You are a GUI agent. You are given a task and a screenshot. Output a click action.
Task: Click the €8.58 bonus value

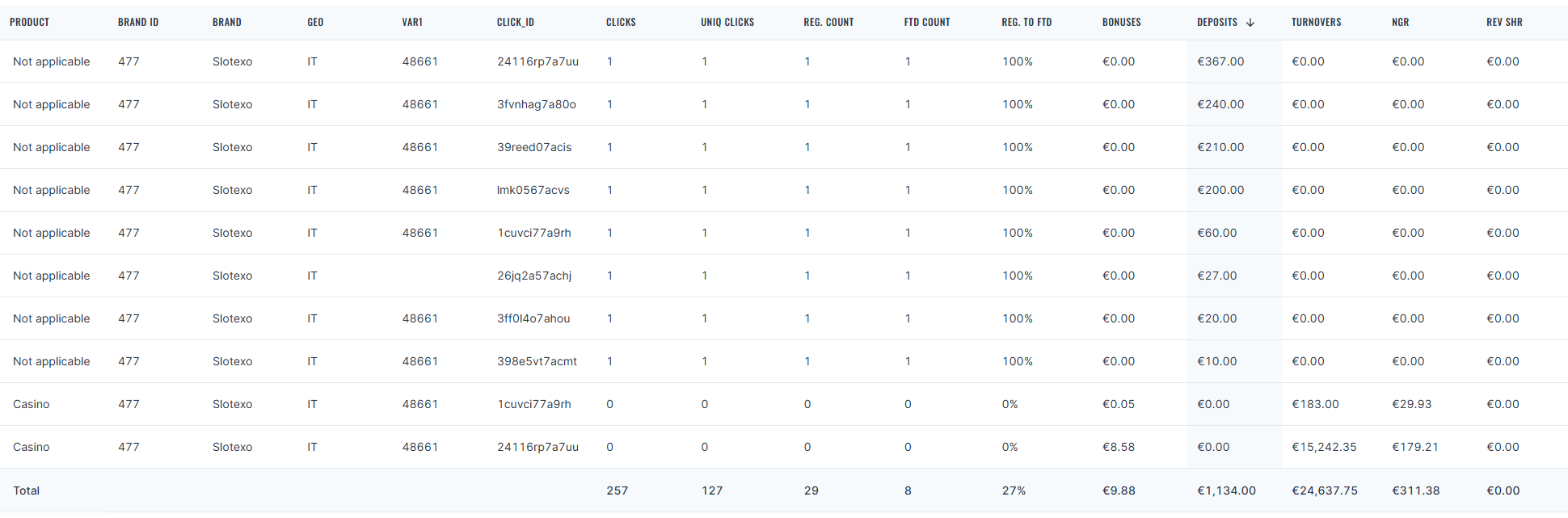tap(1119, 447)
